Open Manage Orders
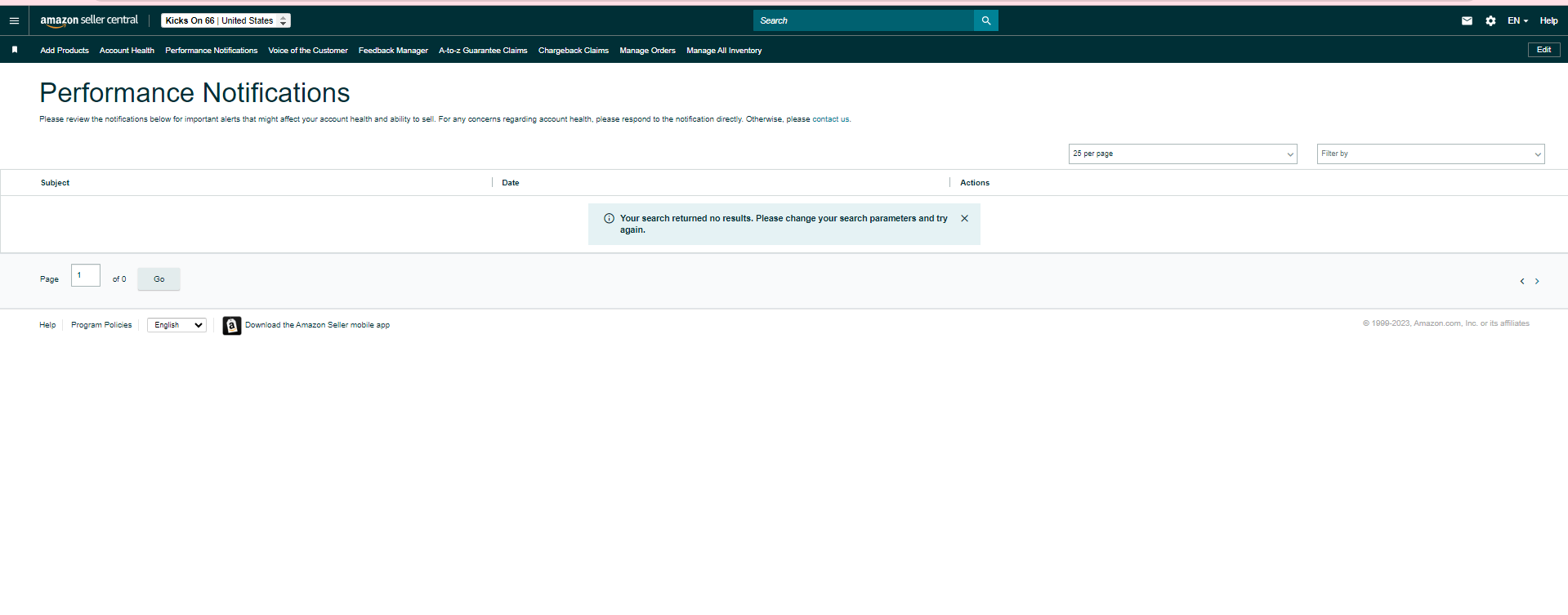 click(647, 51)
